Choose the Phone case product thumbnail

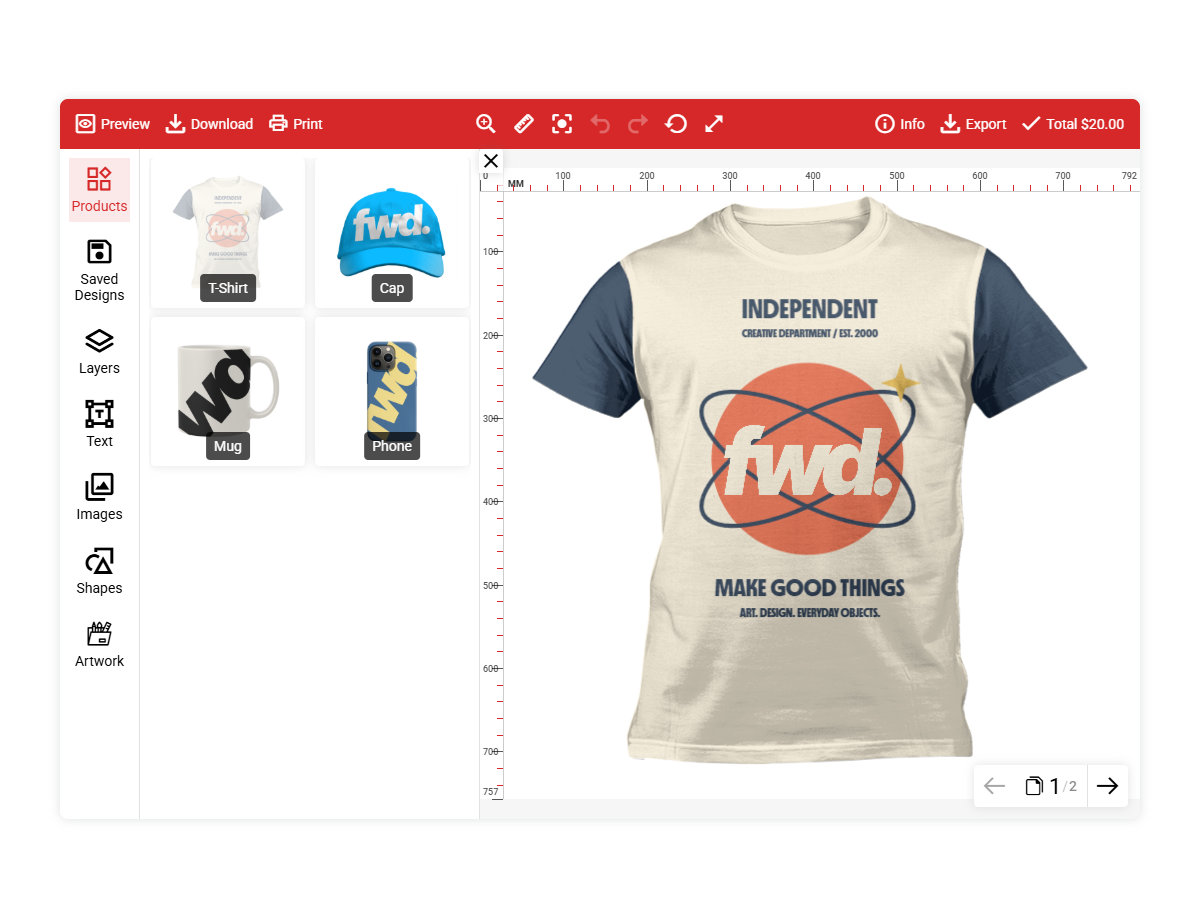(x=392, y=391)
